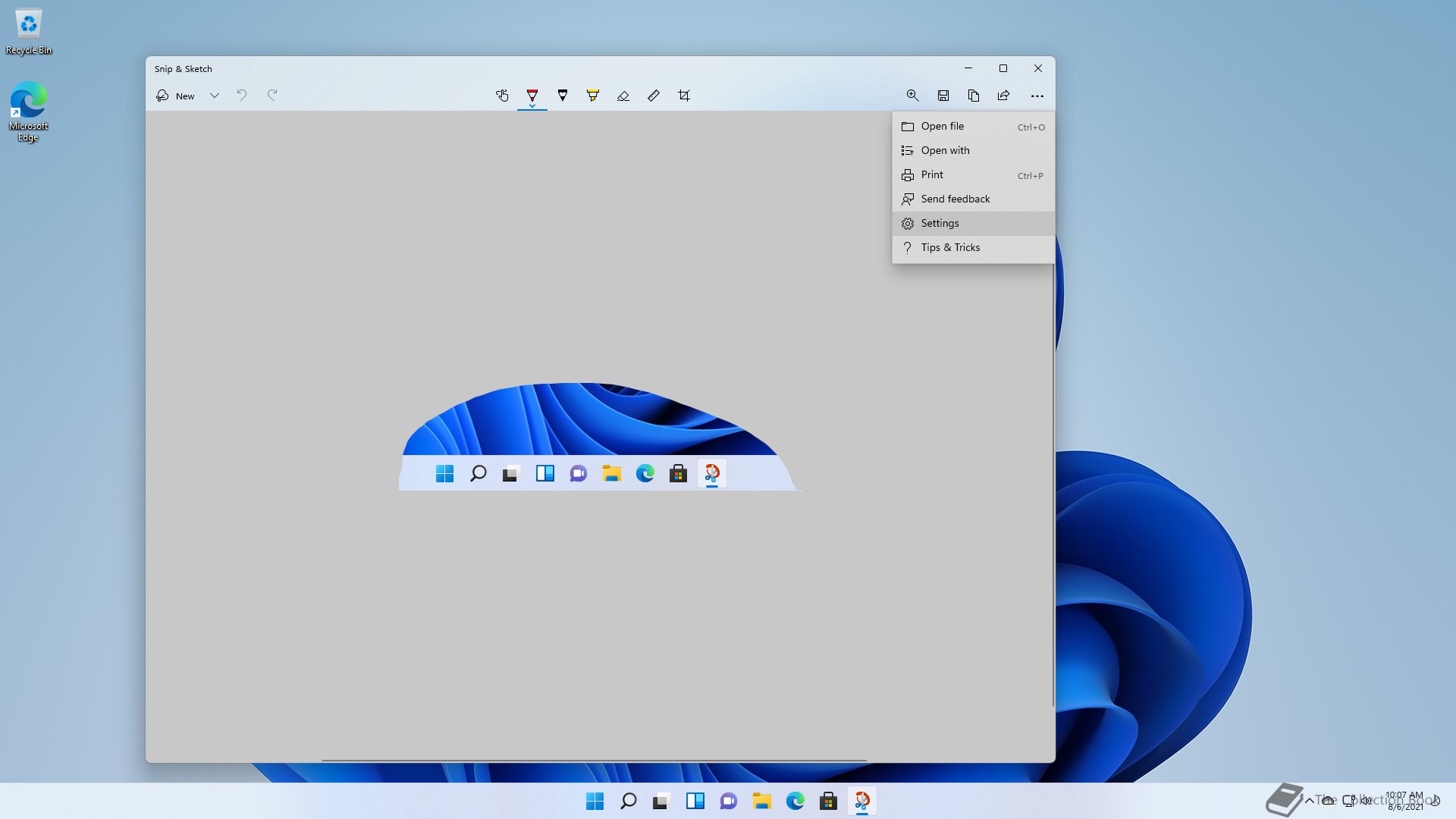1456x819 pixels.
Task: Click the horizontal scrollbar of canvas
Action: coord(594,760)
